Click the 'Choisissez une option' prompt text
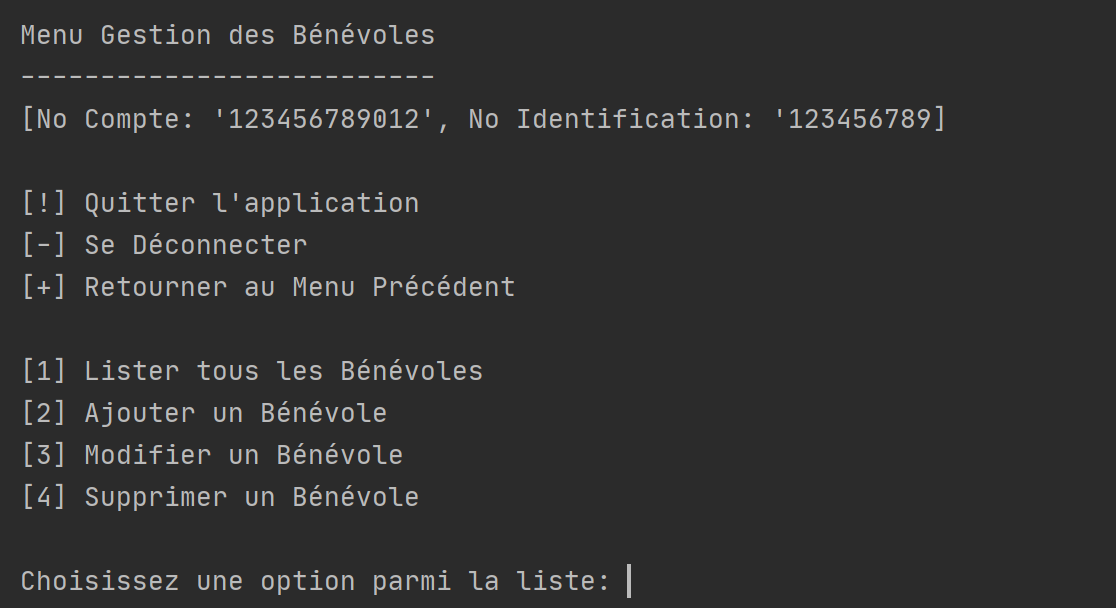The image size is (1116, 608). [188, 581]
